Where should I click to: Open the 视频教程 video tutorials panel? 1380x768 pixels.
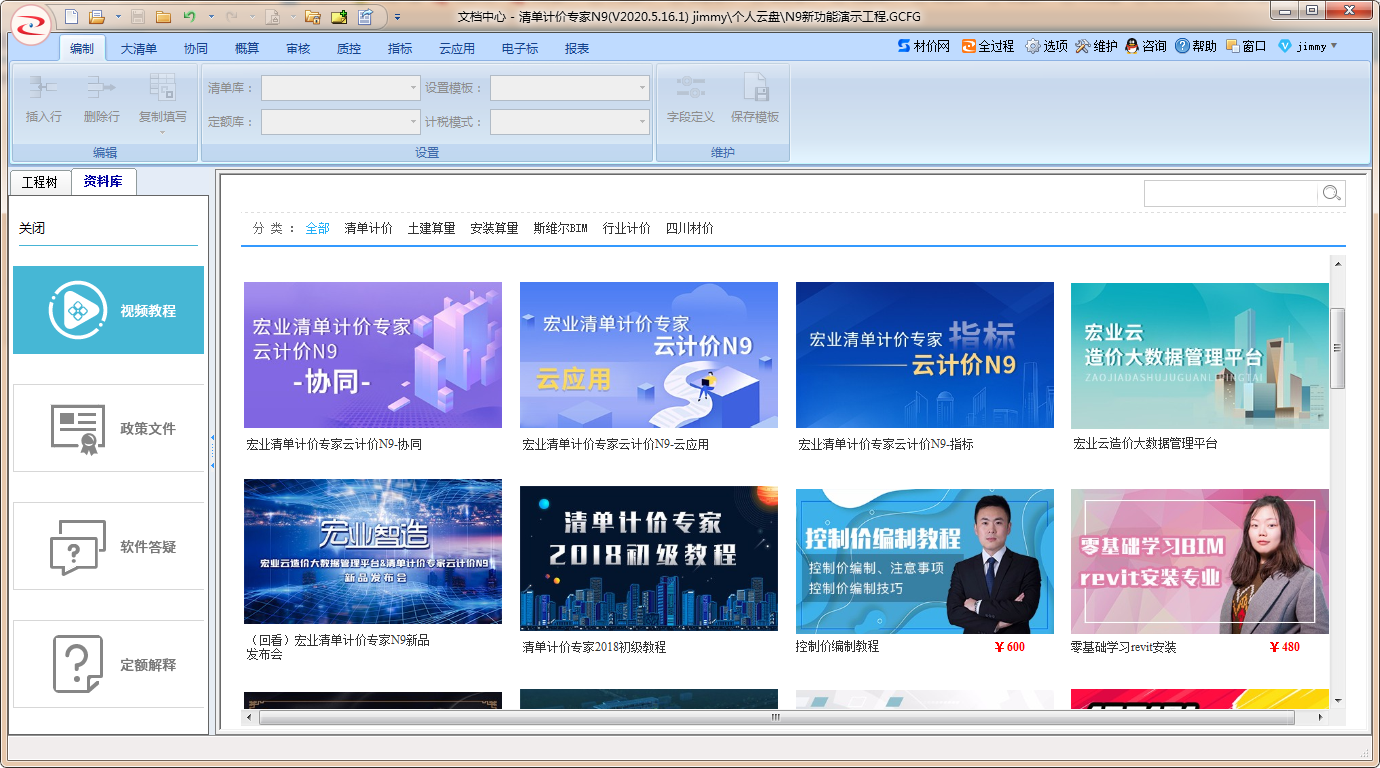108,310
